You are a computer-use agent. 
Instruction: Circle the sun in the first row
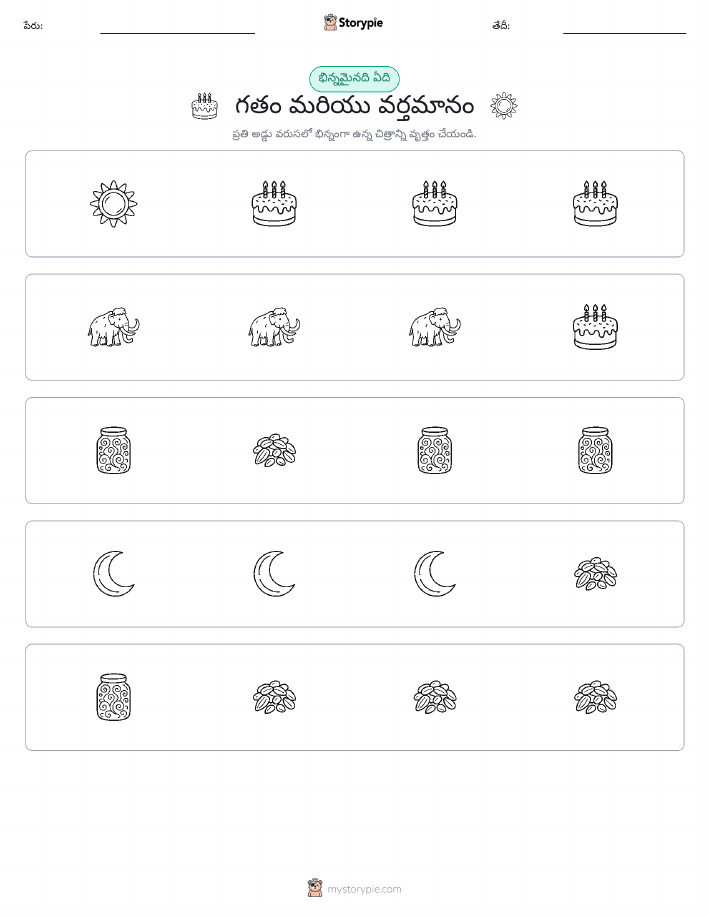pos(113,204)
